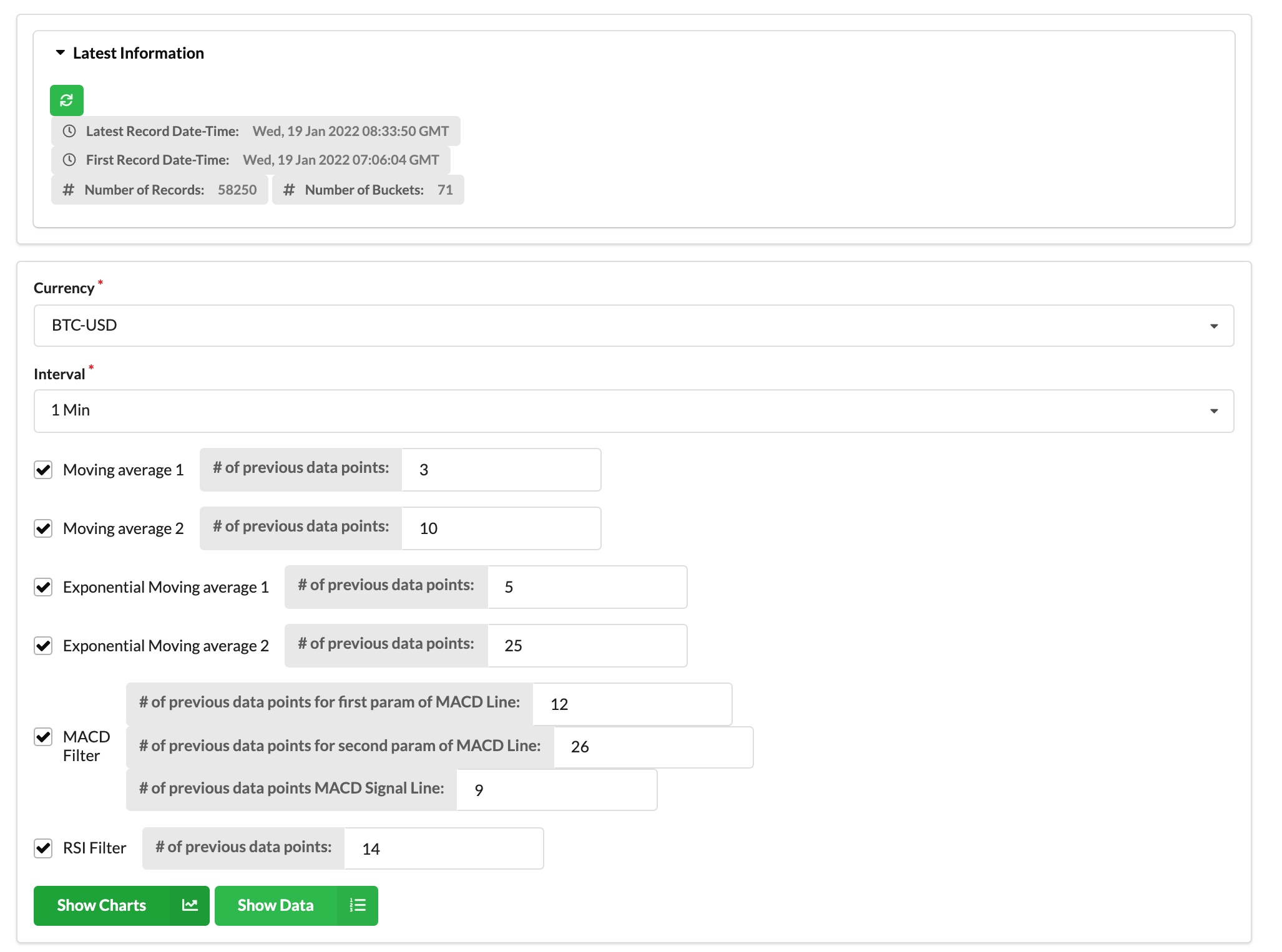The image size is (1282, 952).
Task: Click the RSI Filter data points input
Action: tap(443, 848)
